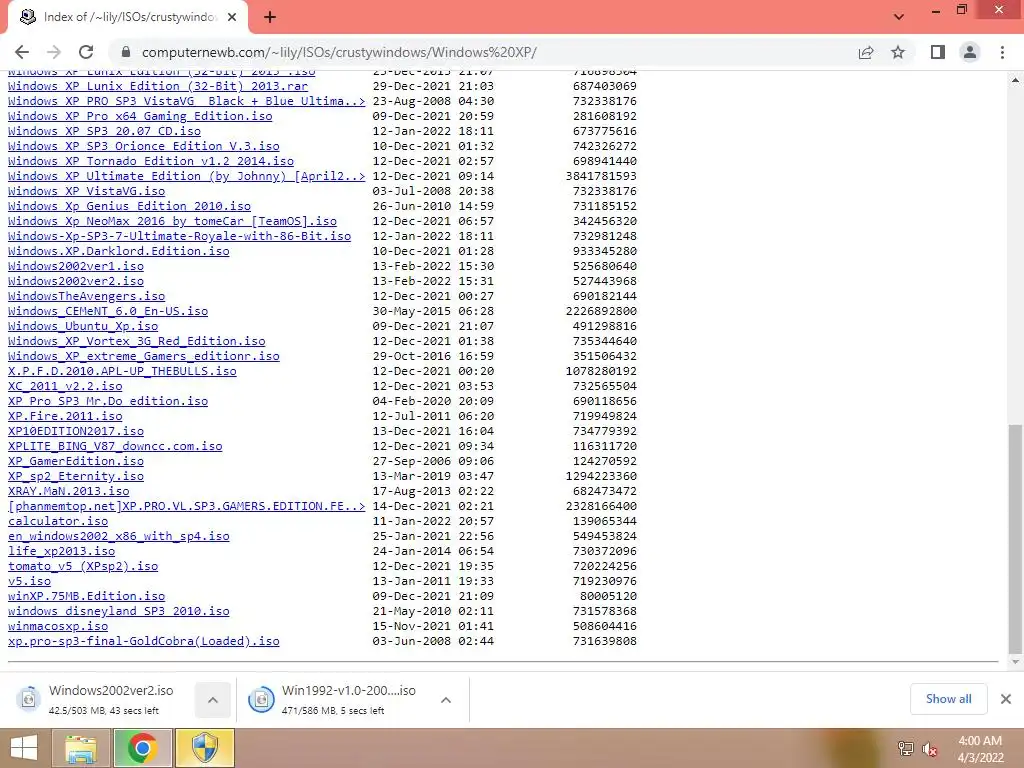This screenshot has height=768, width=1024.
Task: Download Windows XP VistaVG.iso
Action: [x=86, y=191]
